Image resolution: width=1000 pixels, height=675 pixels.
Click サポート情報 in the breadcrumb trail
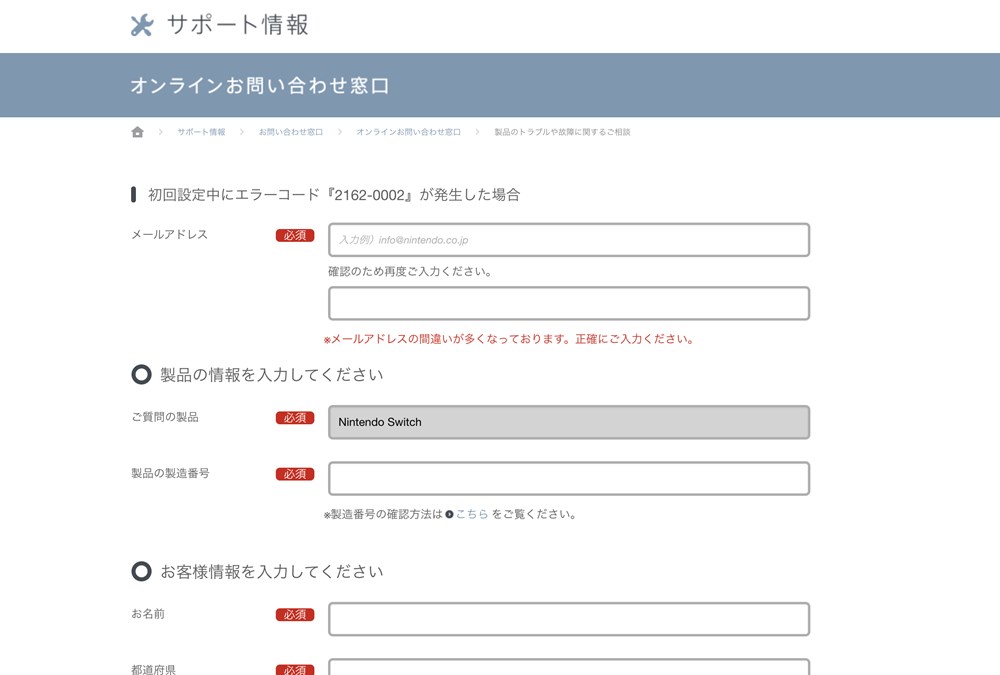(199, 131)
